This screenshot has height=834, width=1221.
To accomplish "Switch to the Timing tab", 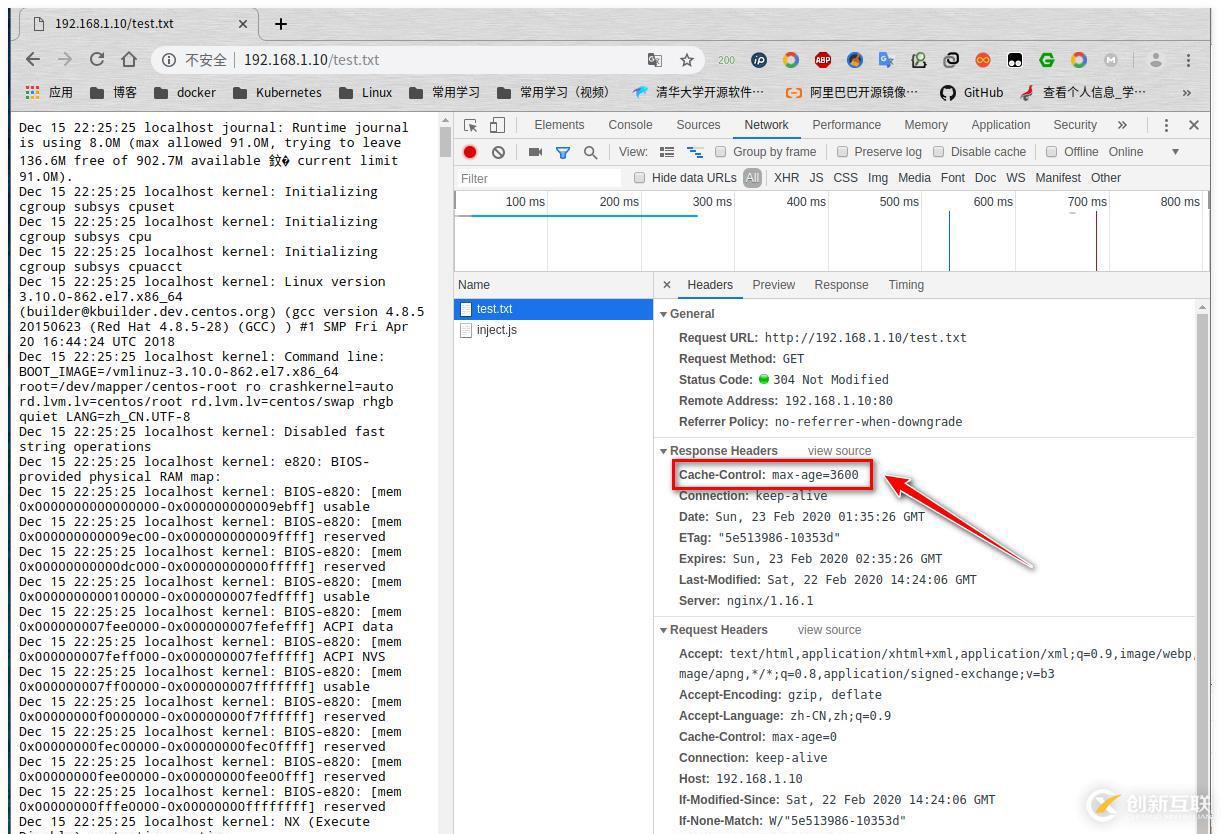I will pos(906,285).
